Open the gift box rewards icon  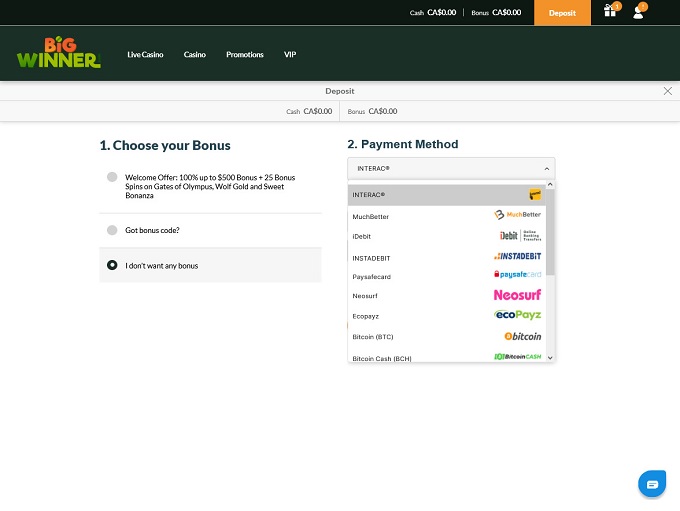610,12
